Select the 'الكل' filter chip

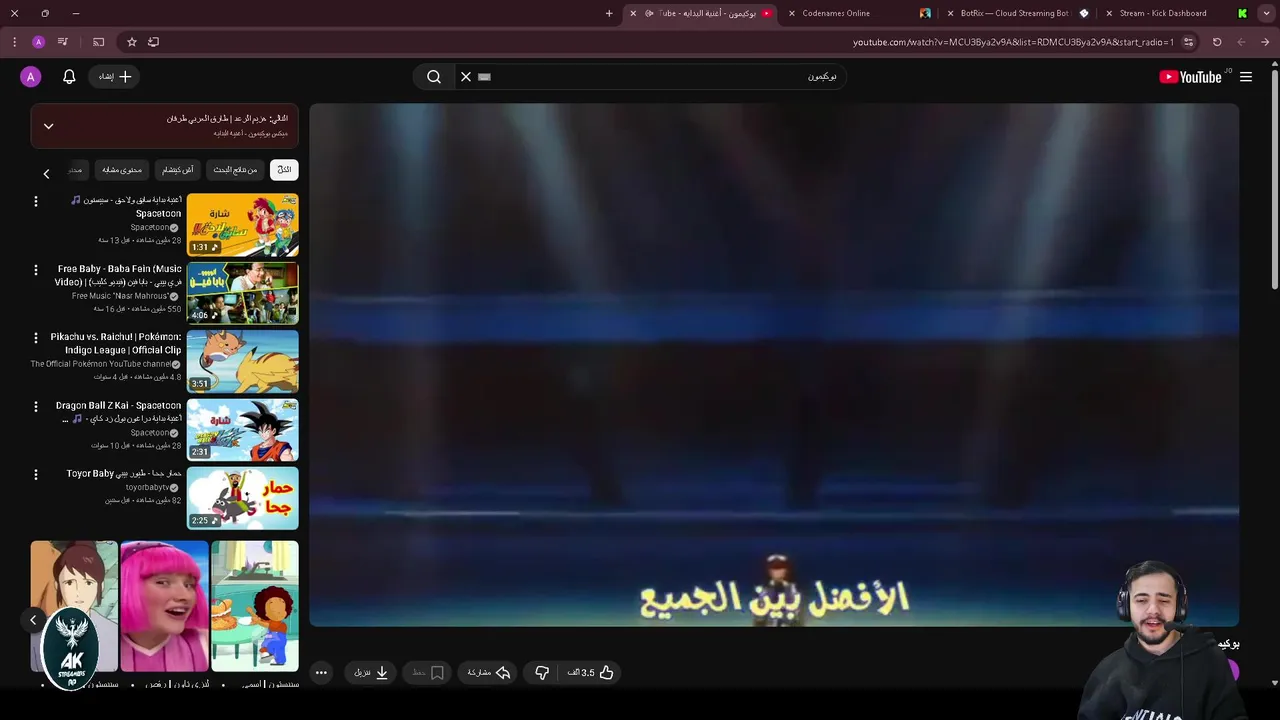(x=284, y=170)
